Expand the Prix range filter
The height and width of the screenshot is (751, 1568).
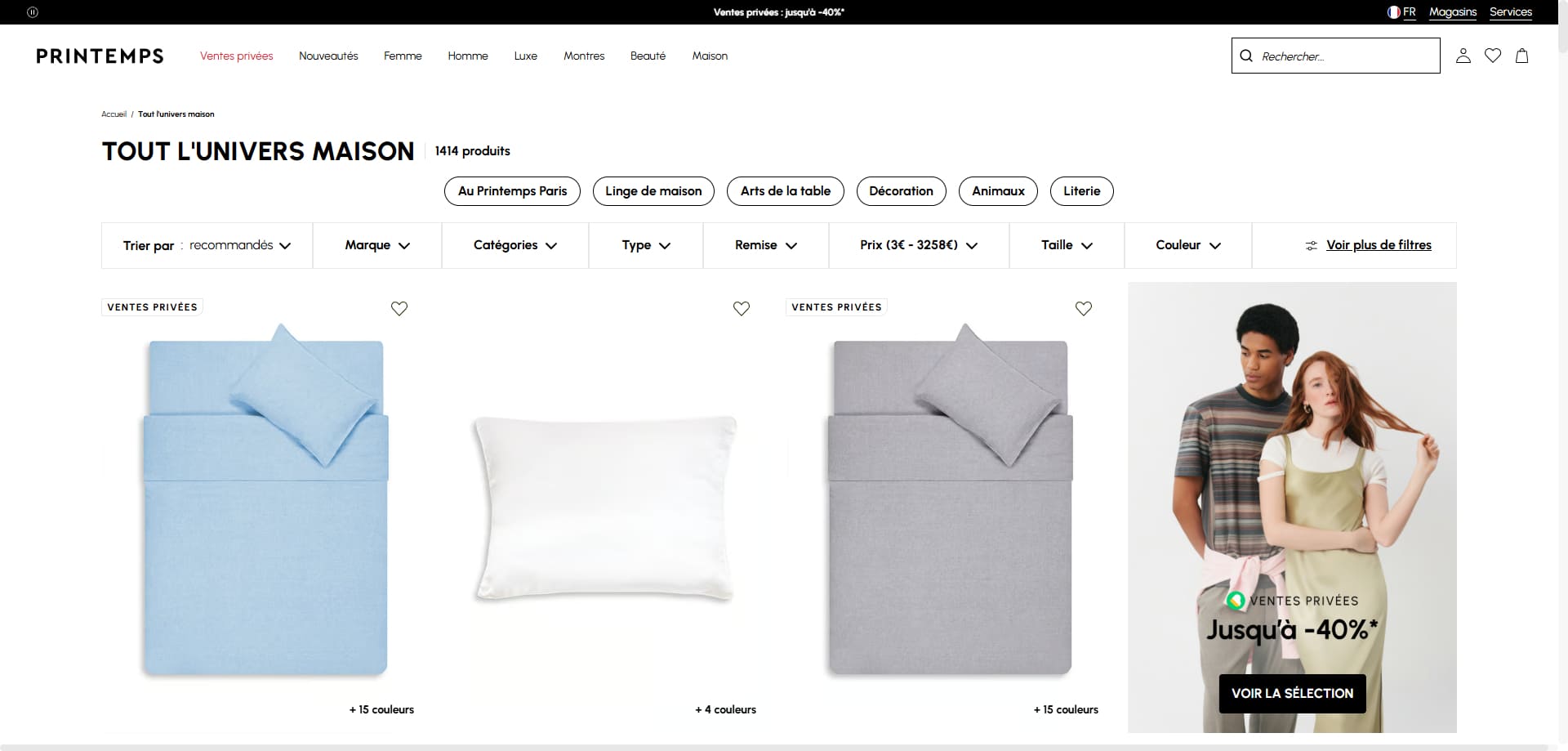pos(919,245)
